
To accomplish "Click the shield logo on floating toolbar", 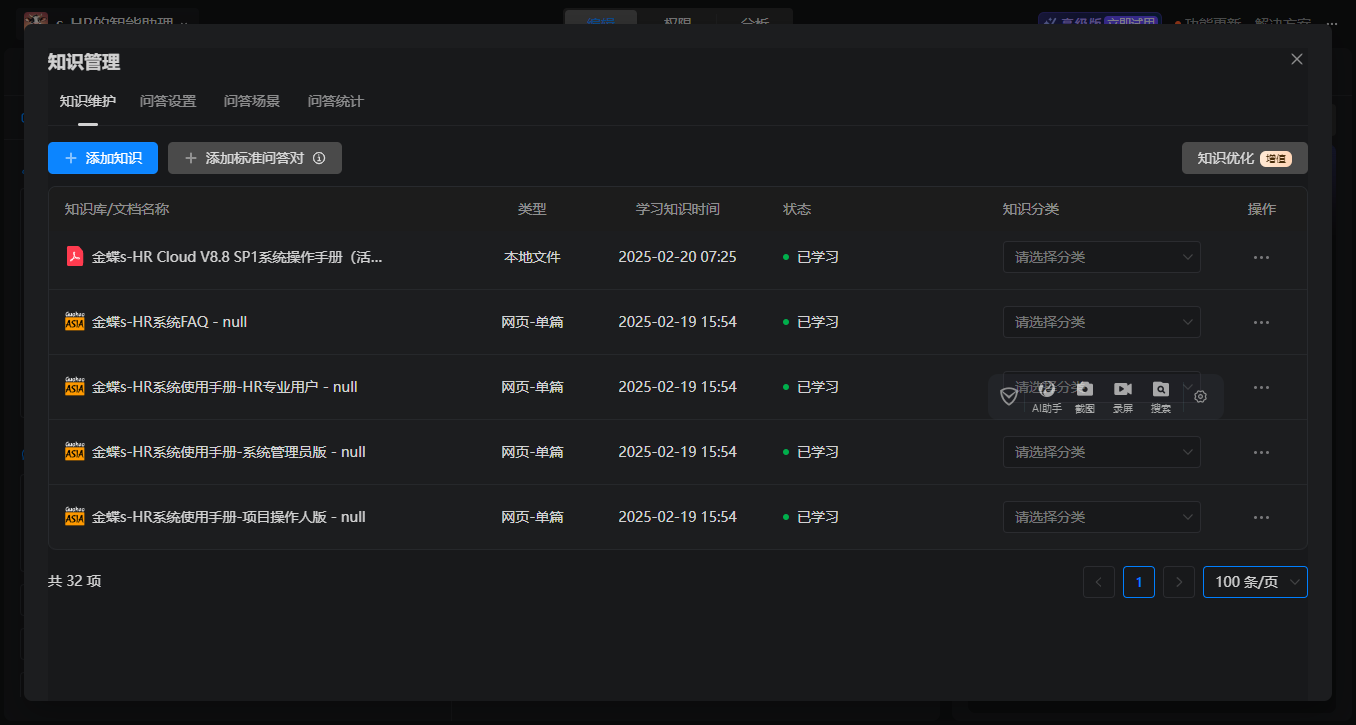I will pos(1010,397).
